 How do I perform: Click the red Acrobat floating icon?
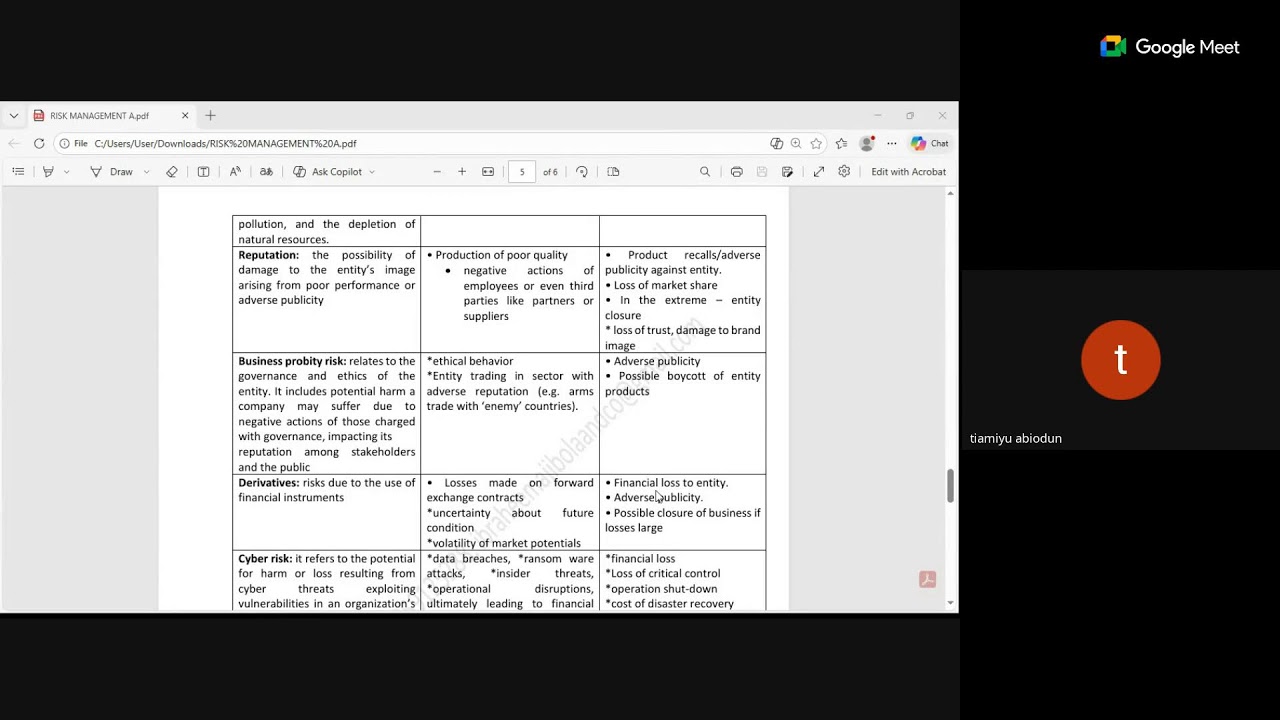coord(927,580)
